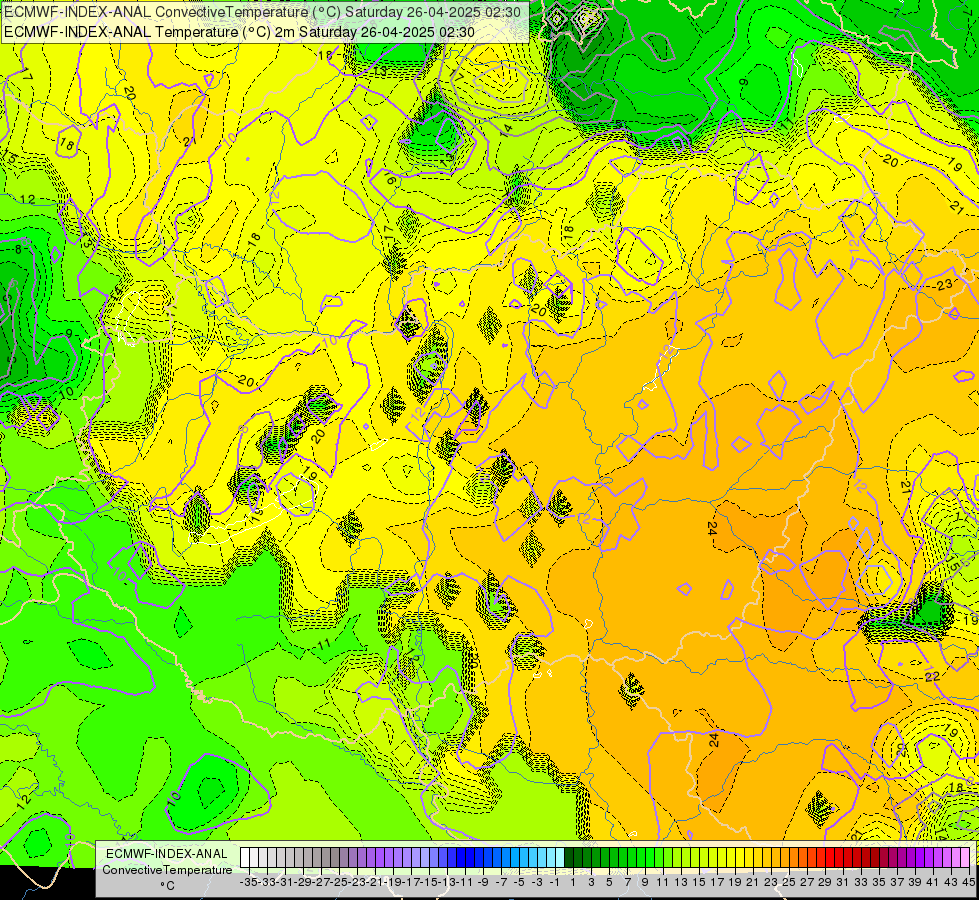Viewport: 979px width, 900px height.
Task: Click the -5 legend scale value
Action: point(519,883)
